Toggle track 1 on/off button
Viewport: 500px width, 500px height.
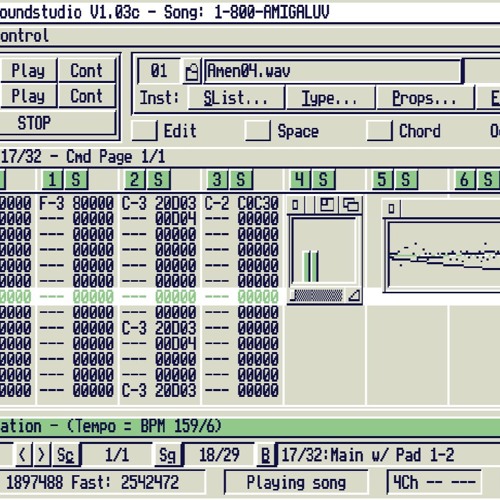[52, 180]
